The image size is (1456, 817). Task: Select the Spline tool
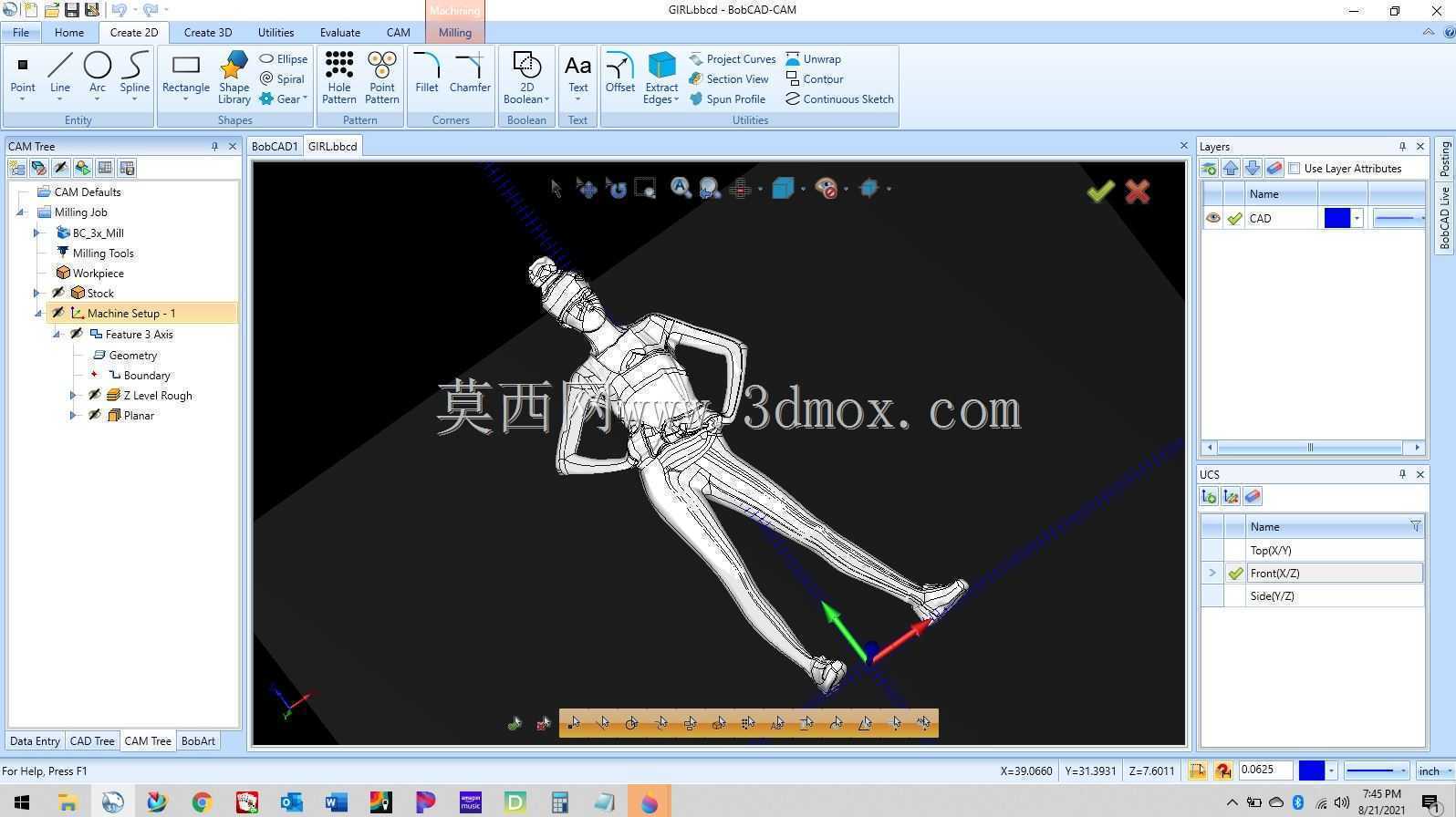click(x=134, y=75)
